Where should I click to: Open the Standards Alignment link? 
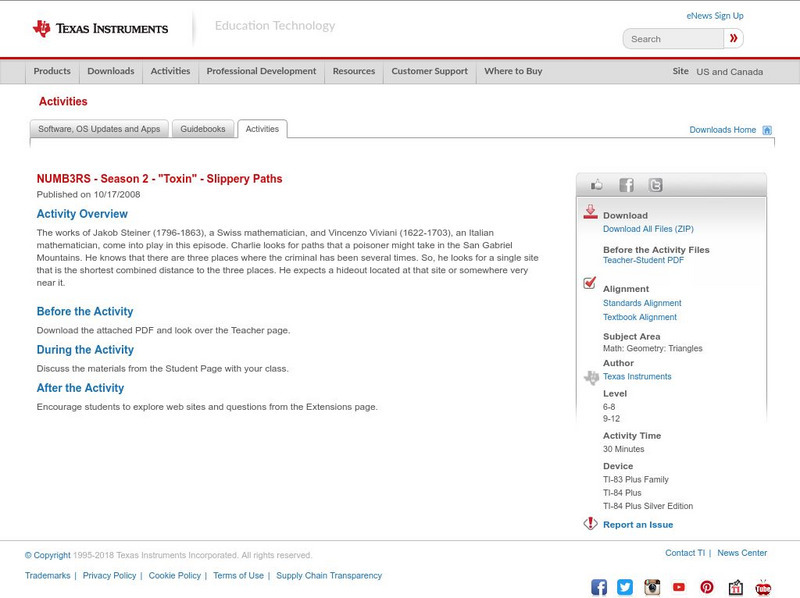[x=640, y=302]
